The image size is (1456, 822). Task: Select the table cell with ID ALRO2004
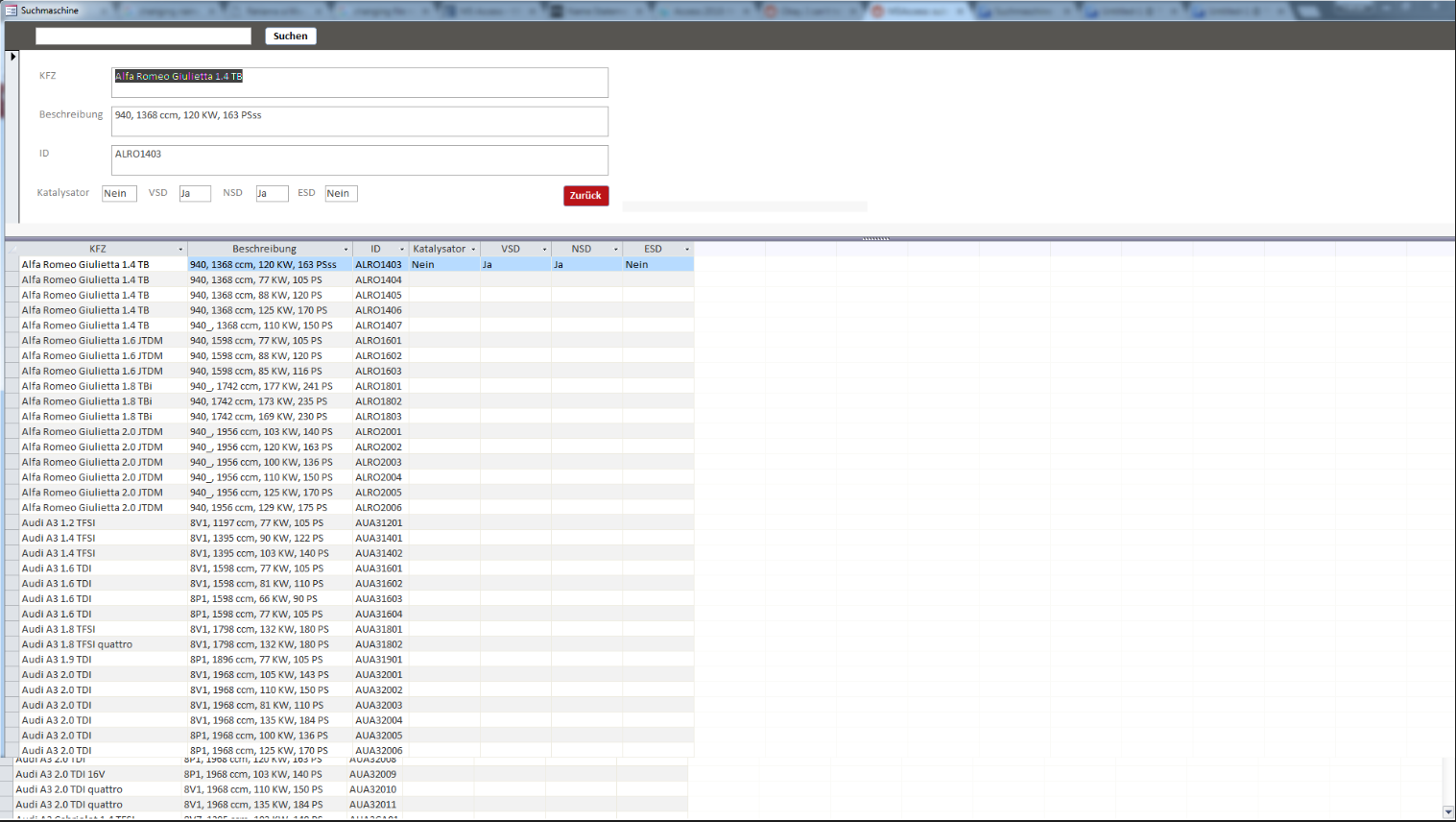click(x=381, y=477)
